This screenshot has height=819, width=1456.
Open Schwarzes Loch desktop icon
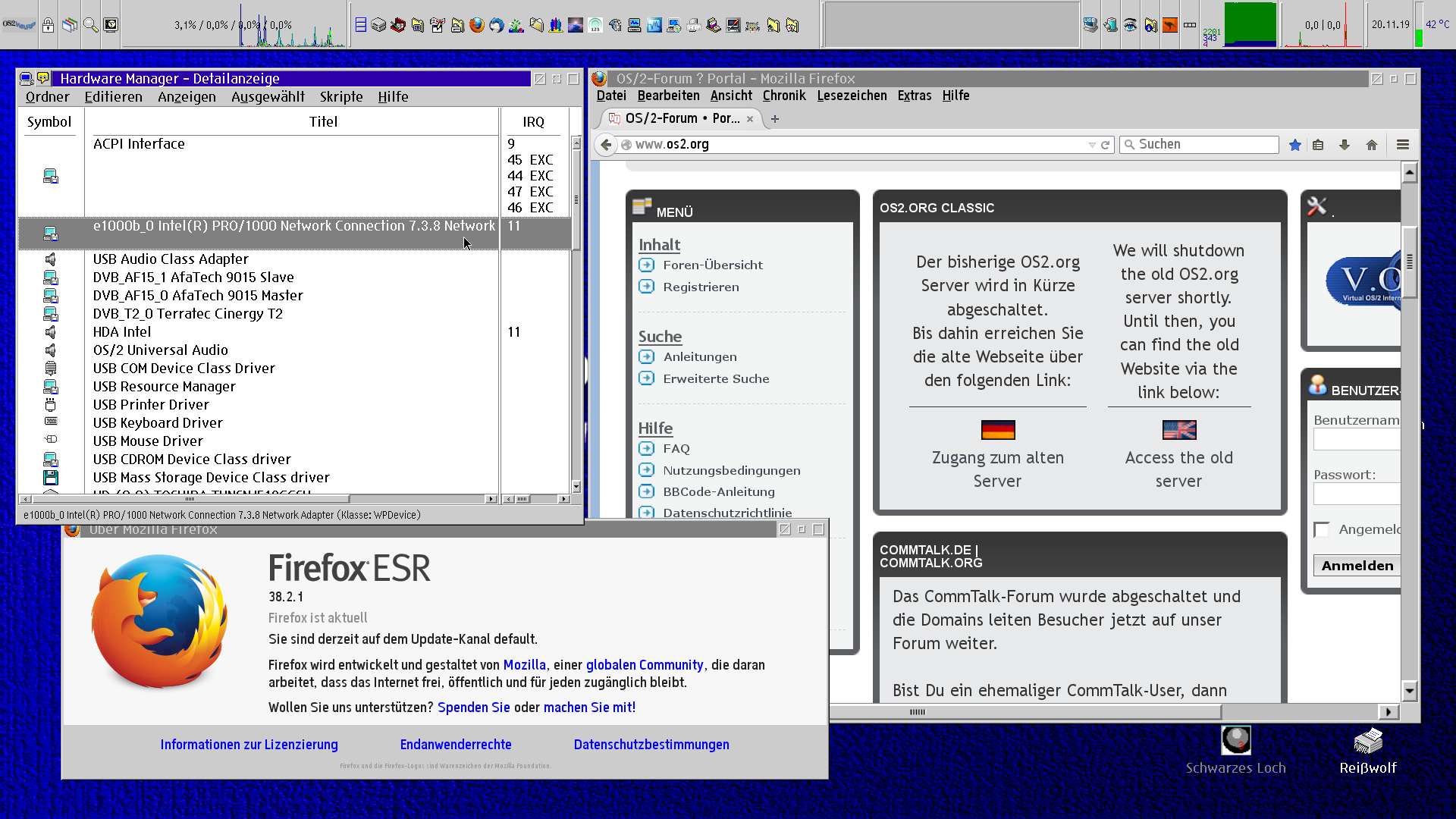click(1235, 751)
